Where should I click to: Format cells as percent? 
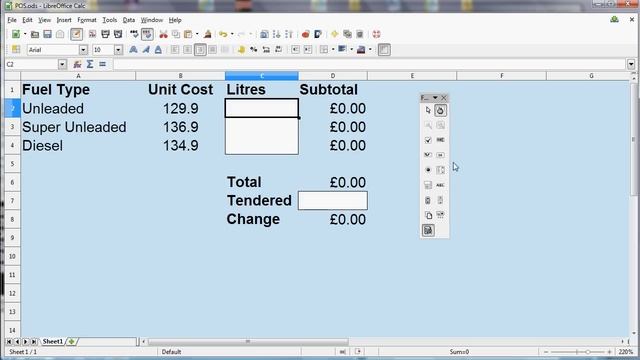(x=253, y=50)
